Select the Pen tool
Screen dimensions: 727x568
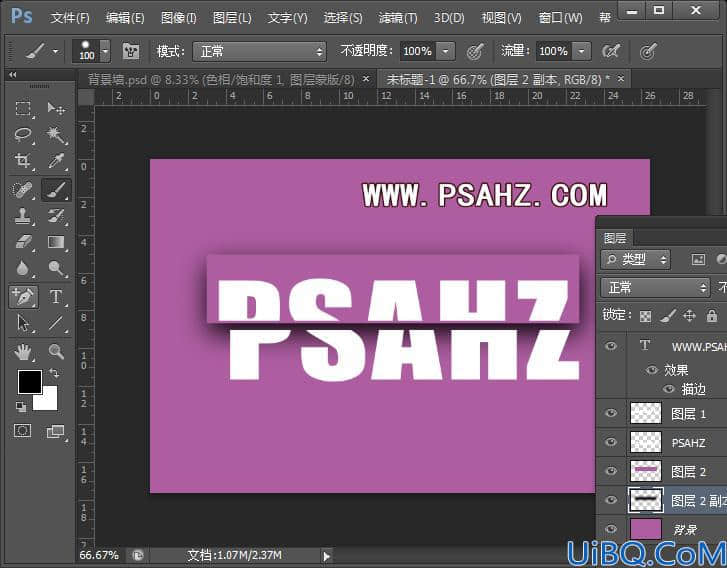pos(23,296)
